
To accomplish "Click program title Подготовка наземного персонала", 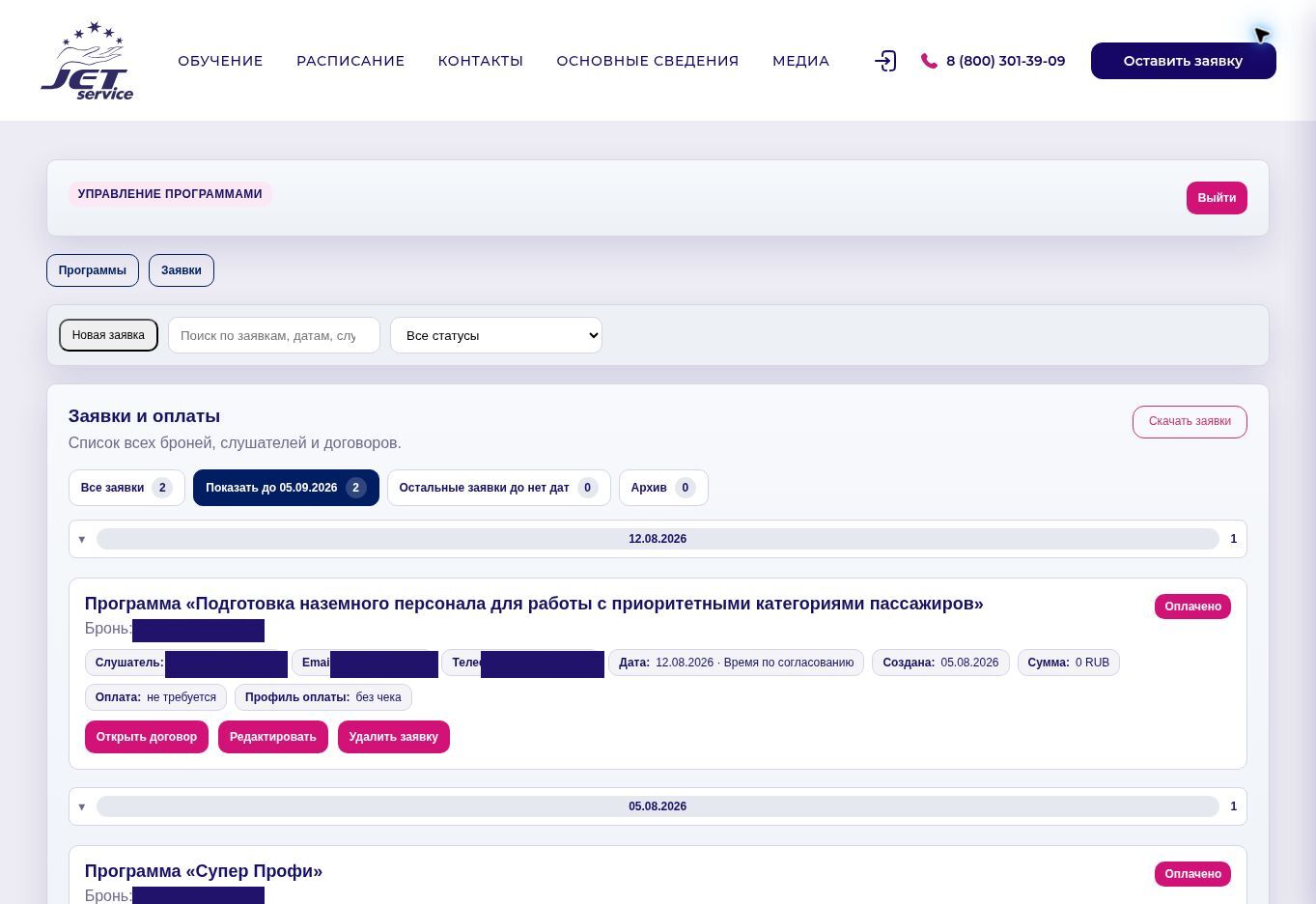I will pyautogui.click(x=534, y=604).
